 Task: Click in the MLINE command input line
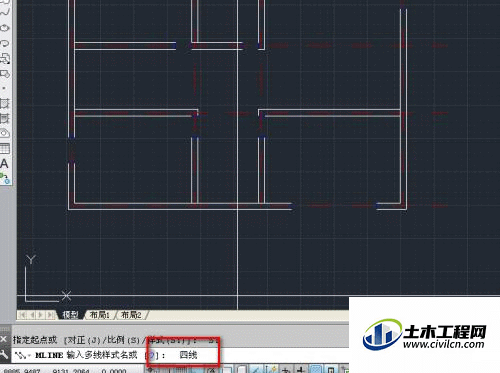click(180, 355)
